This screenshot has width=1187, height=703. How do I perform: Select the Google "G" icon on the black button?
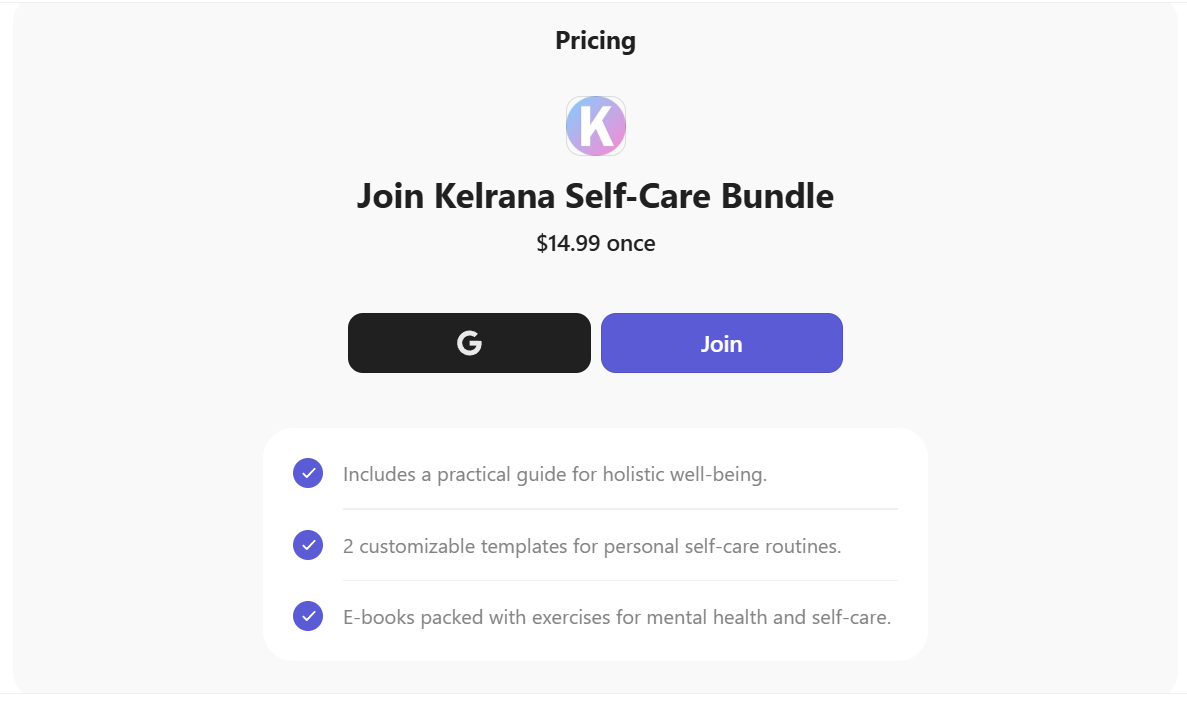tap(469, 342)
